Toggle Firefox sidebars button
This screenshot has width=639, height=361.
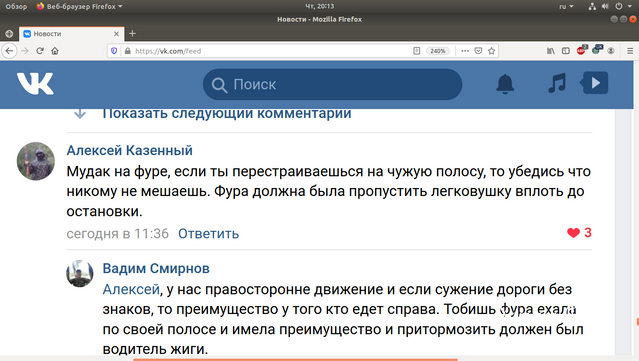pos(566,51)
